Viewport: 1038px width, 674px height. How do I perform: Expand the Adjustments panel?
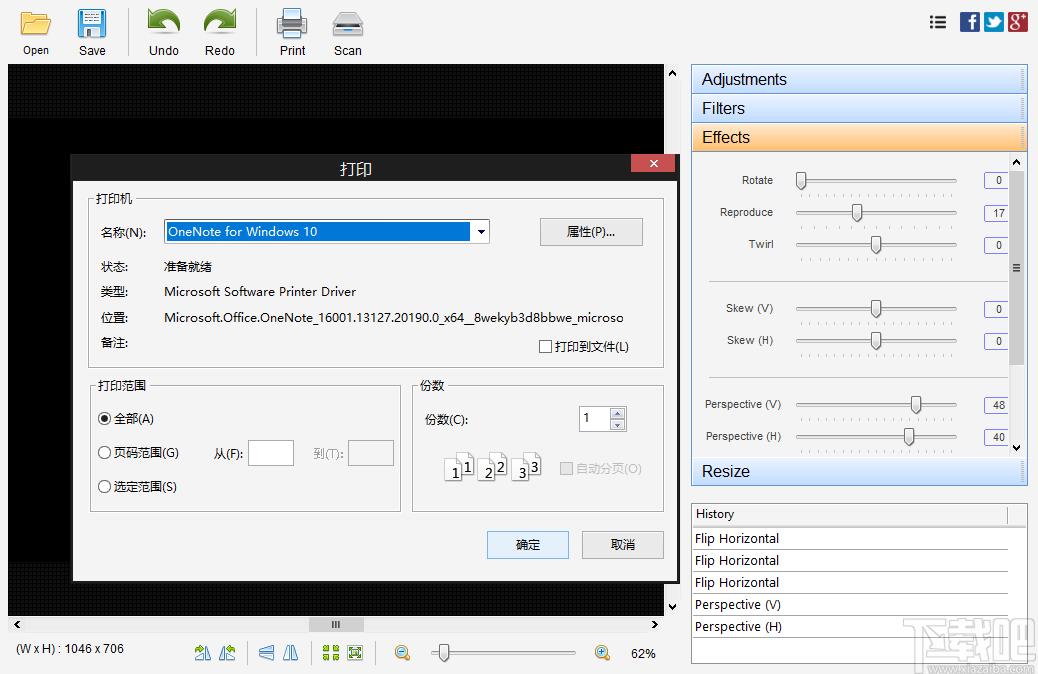coord(859,79)
